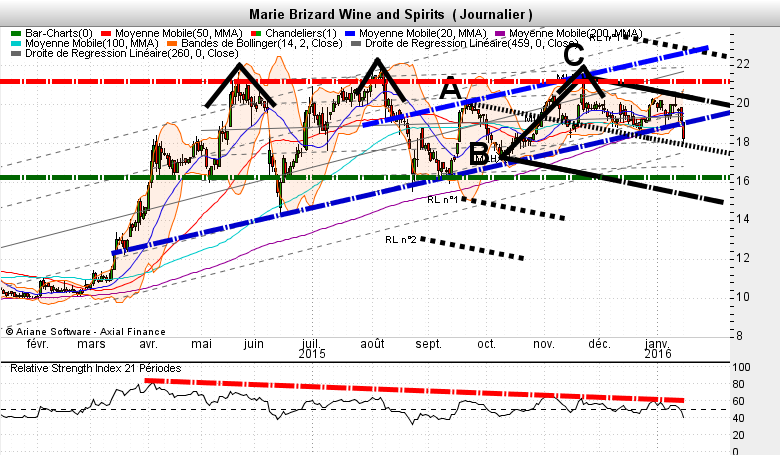Click the 'mai' month label on time axis

click(201, 344)
